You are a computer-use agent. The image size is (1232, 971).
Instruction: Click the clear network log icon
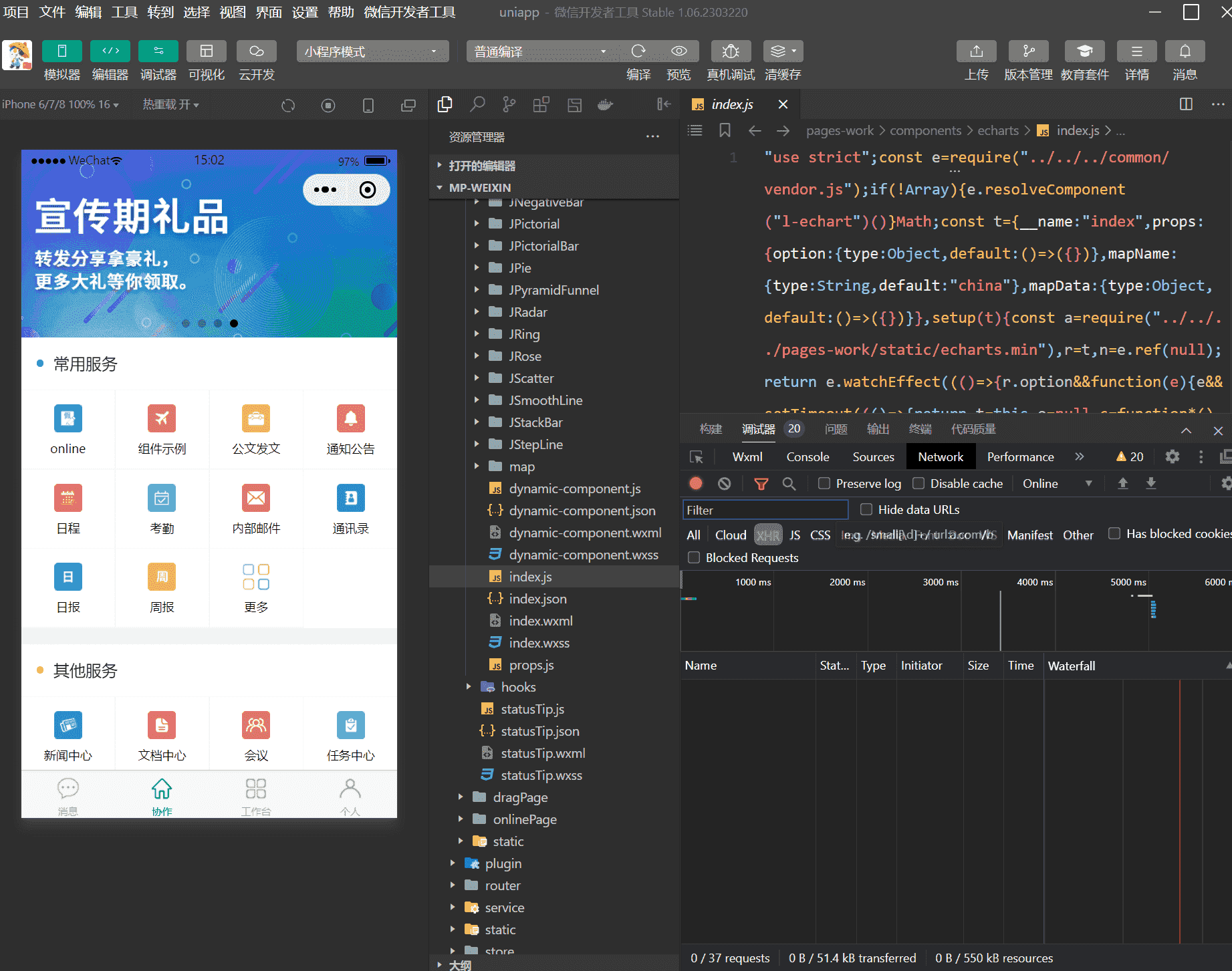pyautogui.click(x=725, y=483)
